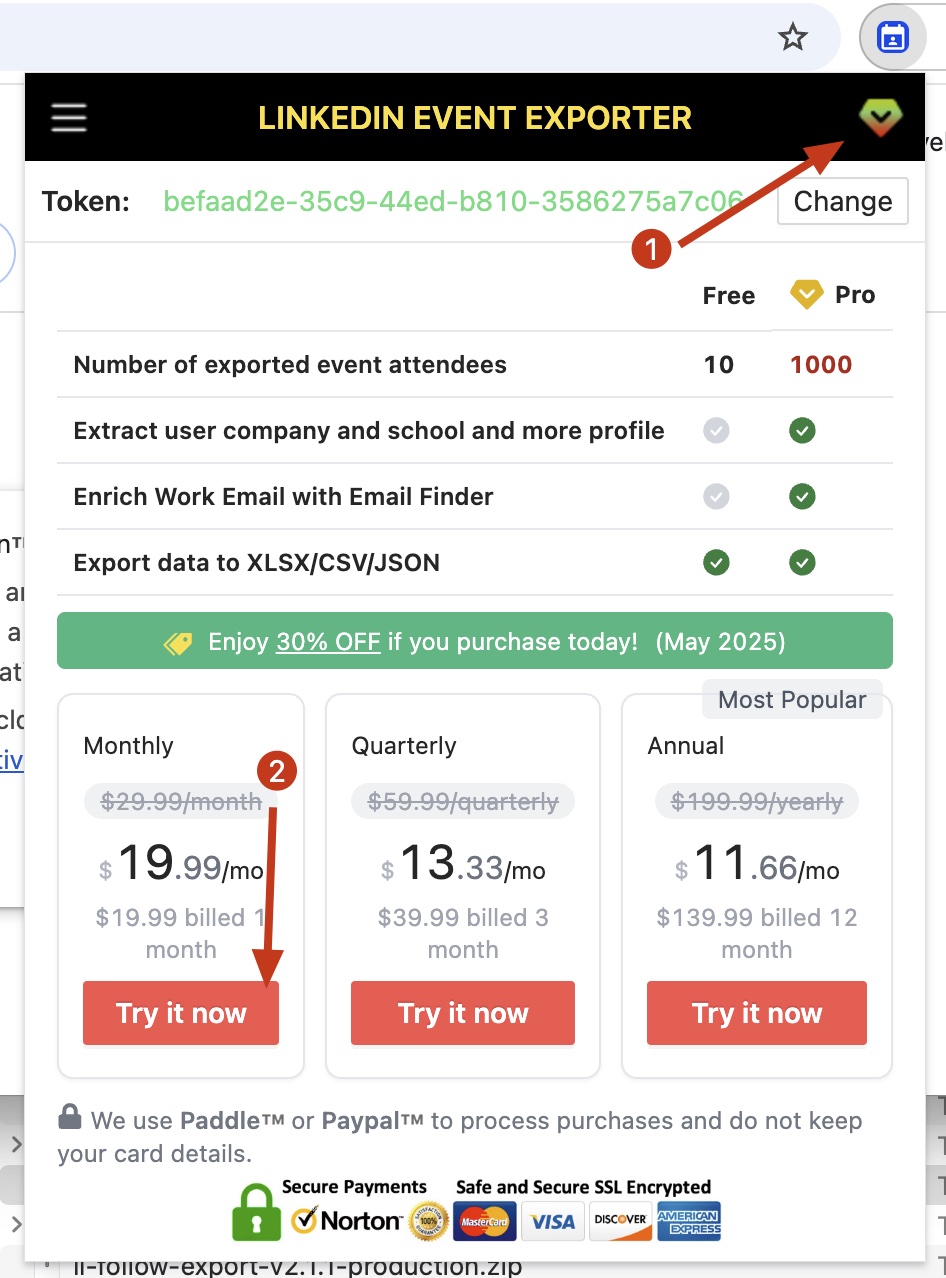Select the MasterCard payment icon
The height and width of the screenshot is (1278, 946).
coord(484,1221)
